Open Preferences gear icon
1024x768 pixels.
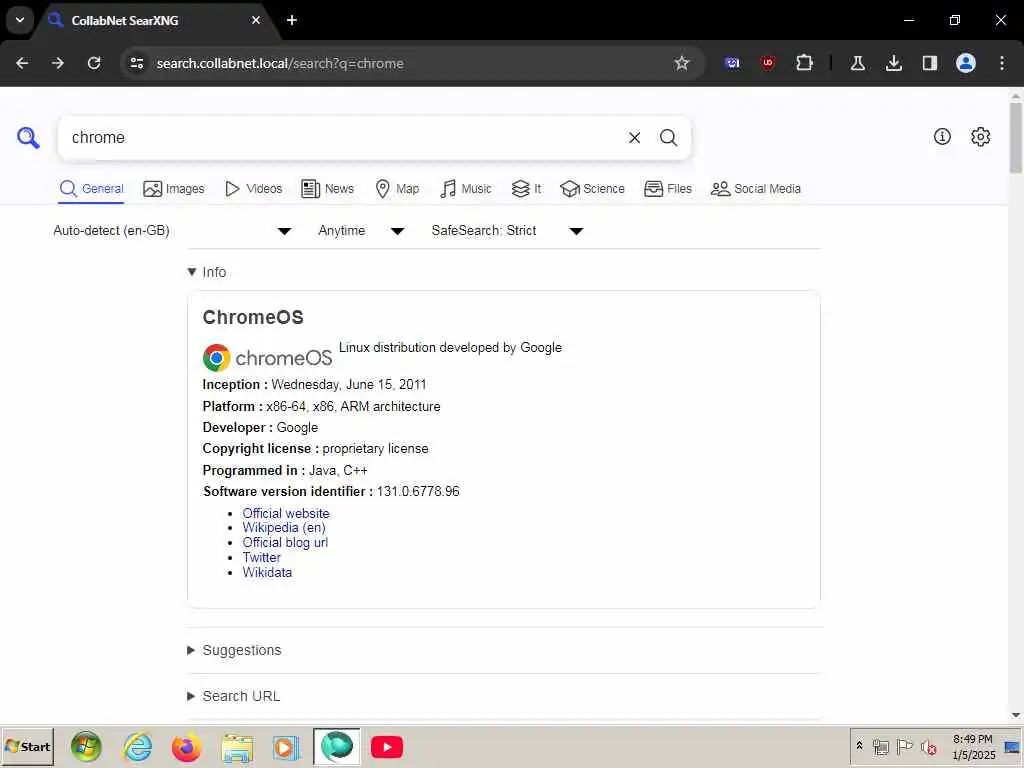point(980,136)
